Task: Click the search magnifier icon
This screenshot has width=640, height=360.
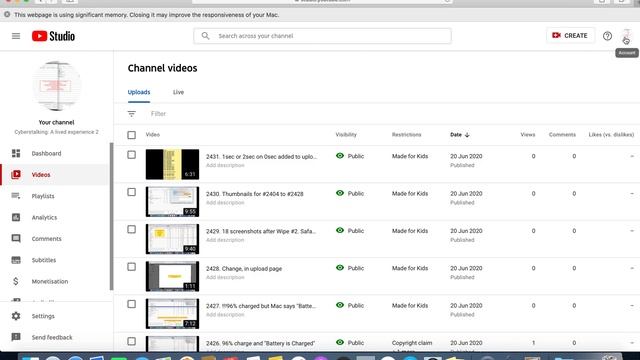Action: (205, 36)
